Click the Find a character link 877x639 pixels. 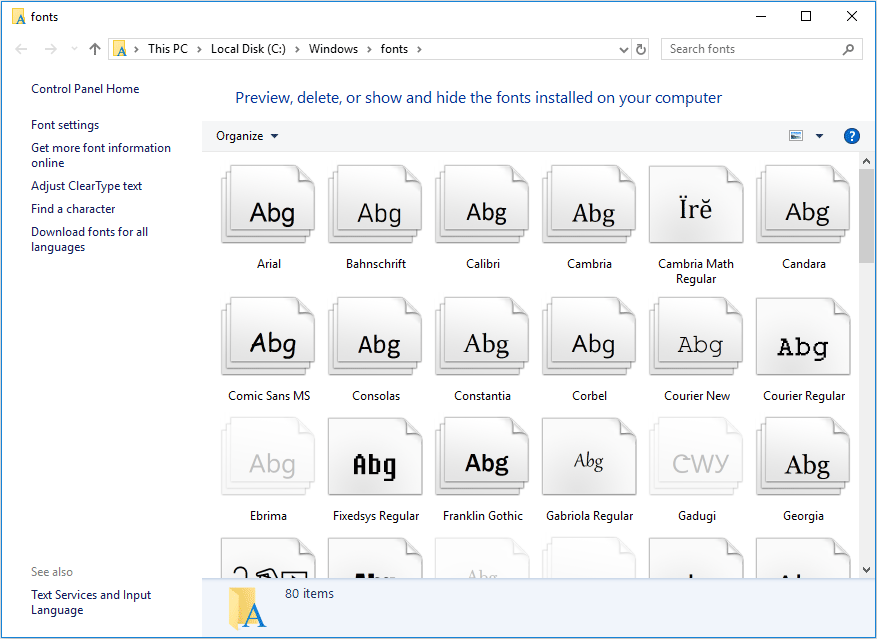pos(73,209)
